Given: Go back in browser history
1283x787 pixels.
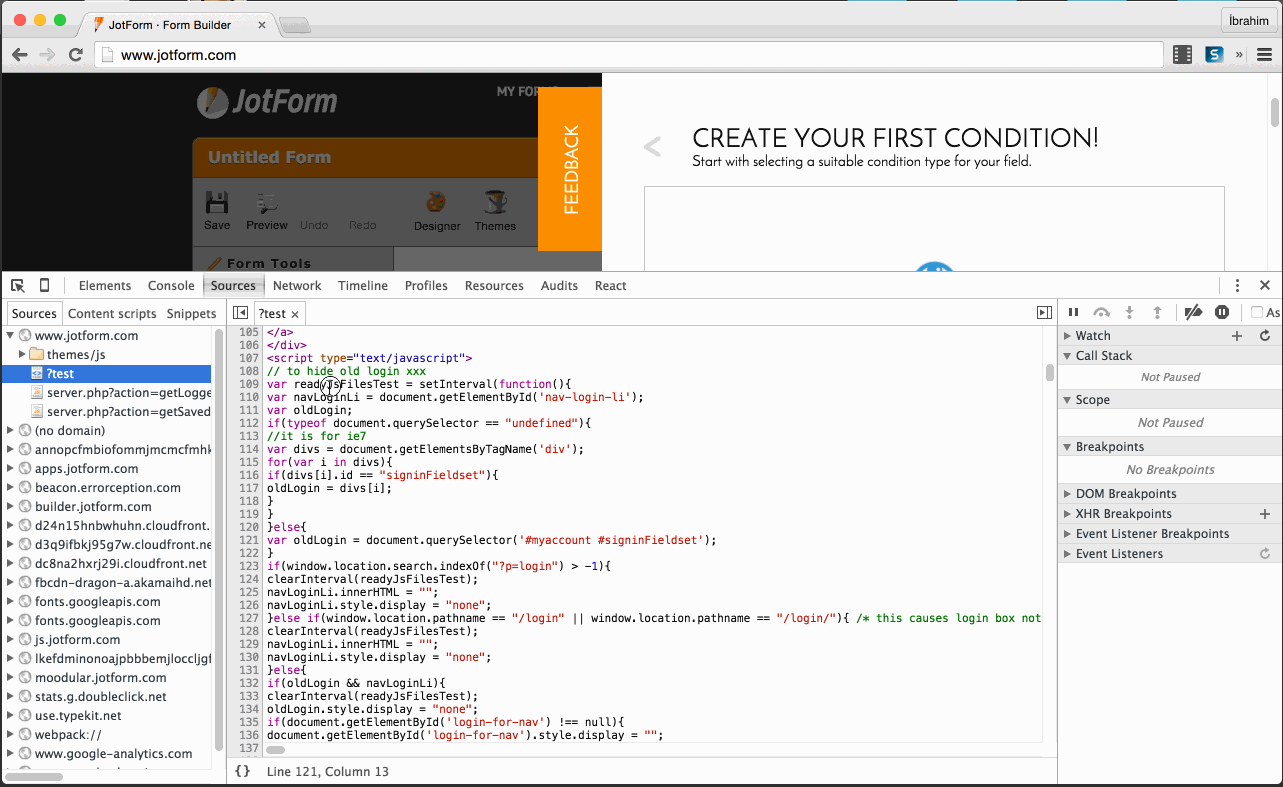Looking at the screenshot, I should tap(20, 55).
